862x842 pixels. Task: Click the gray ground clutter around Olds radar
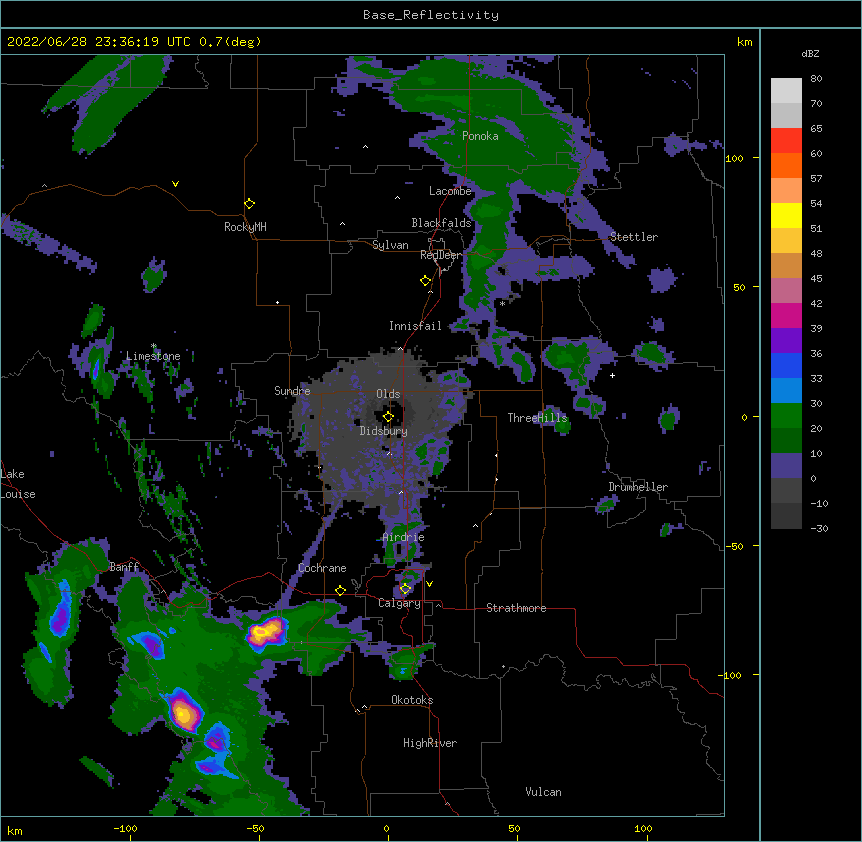click(x=379, y=429)
